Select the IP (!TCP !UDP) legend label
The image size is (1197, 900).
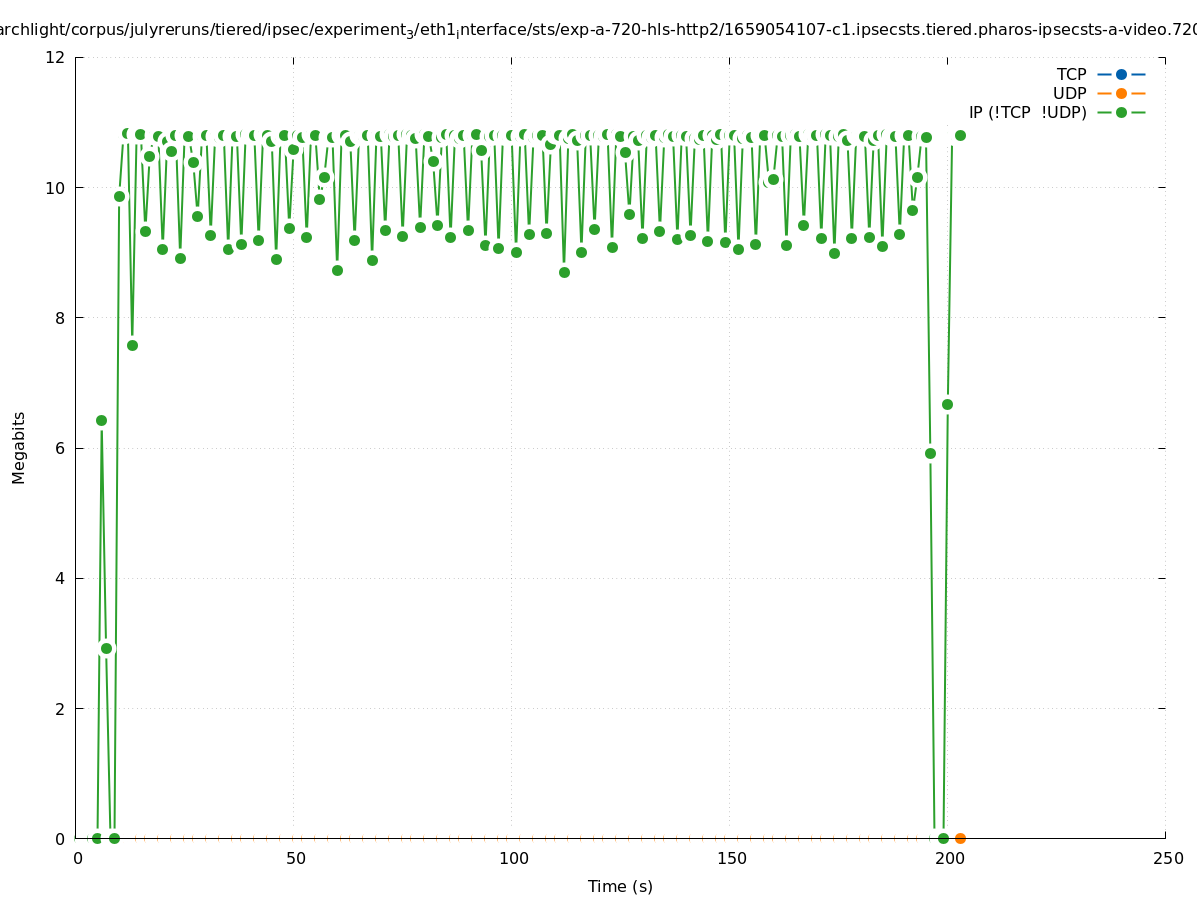tap(1027, 112)
